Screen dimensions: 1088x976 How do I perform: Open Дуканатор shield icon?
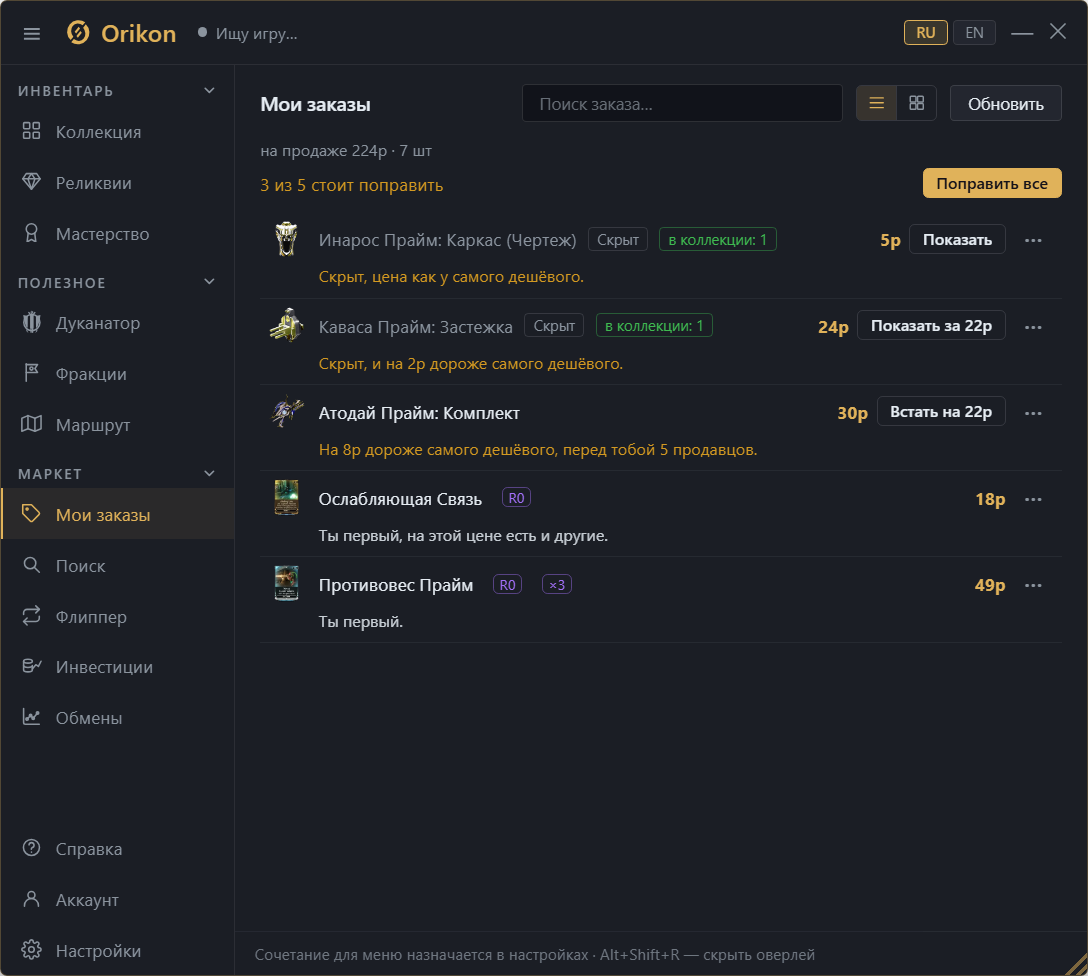click(31, 323)
